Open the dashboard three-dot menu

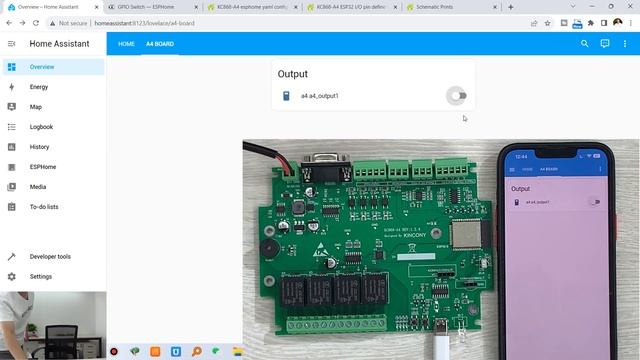(624, 43)
